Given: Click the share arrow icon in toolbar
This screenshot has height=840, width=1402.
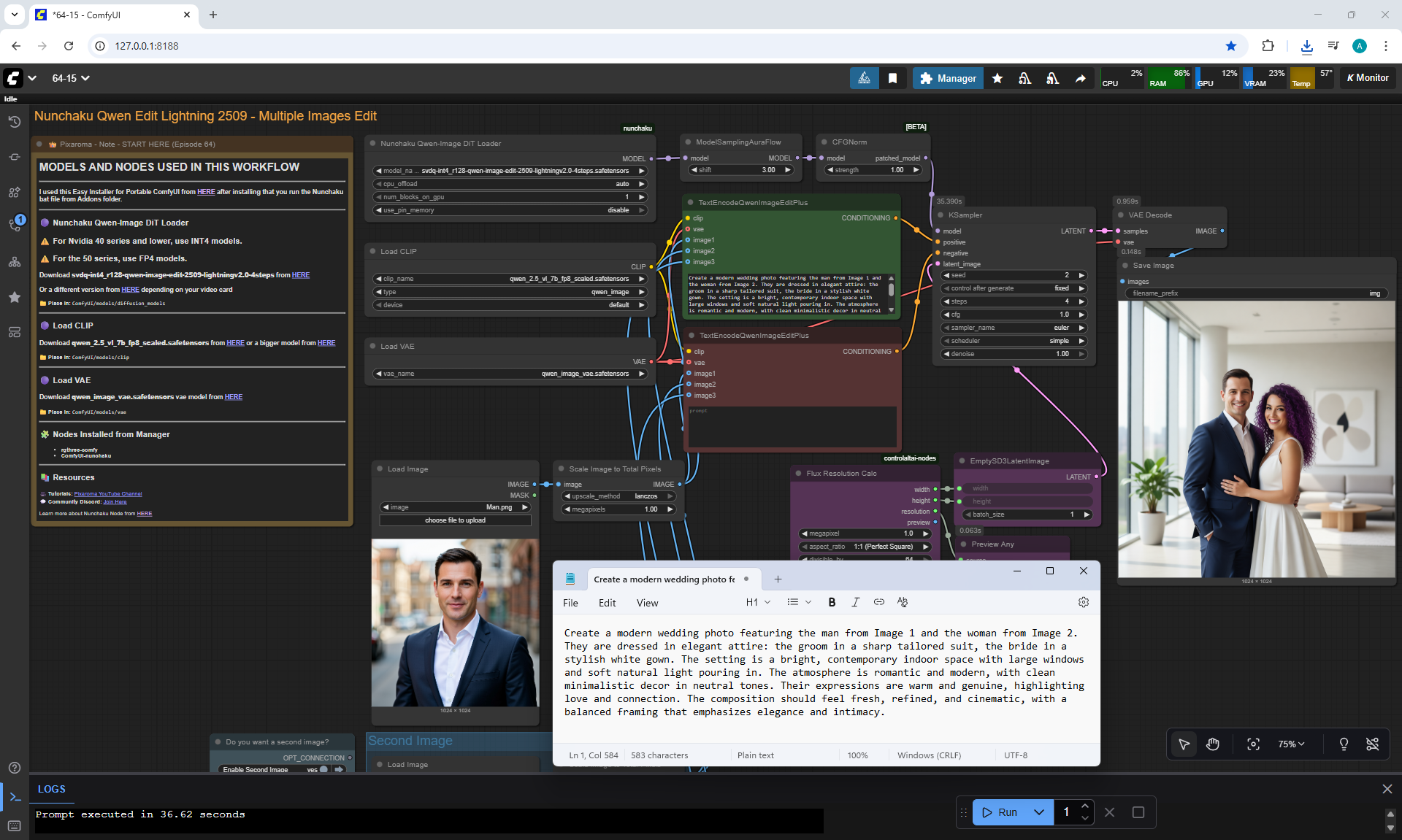Looking at the screenshot, I should 1080,78.
